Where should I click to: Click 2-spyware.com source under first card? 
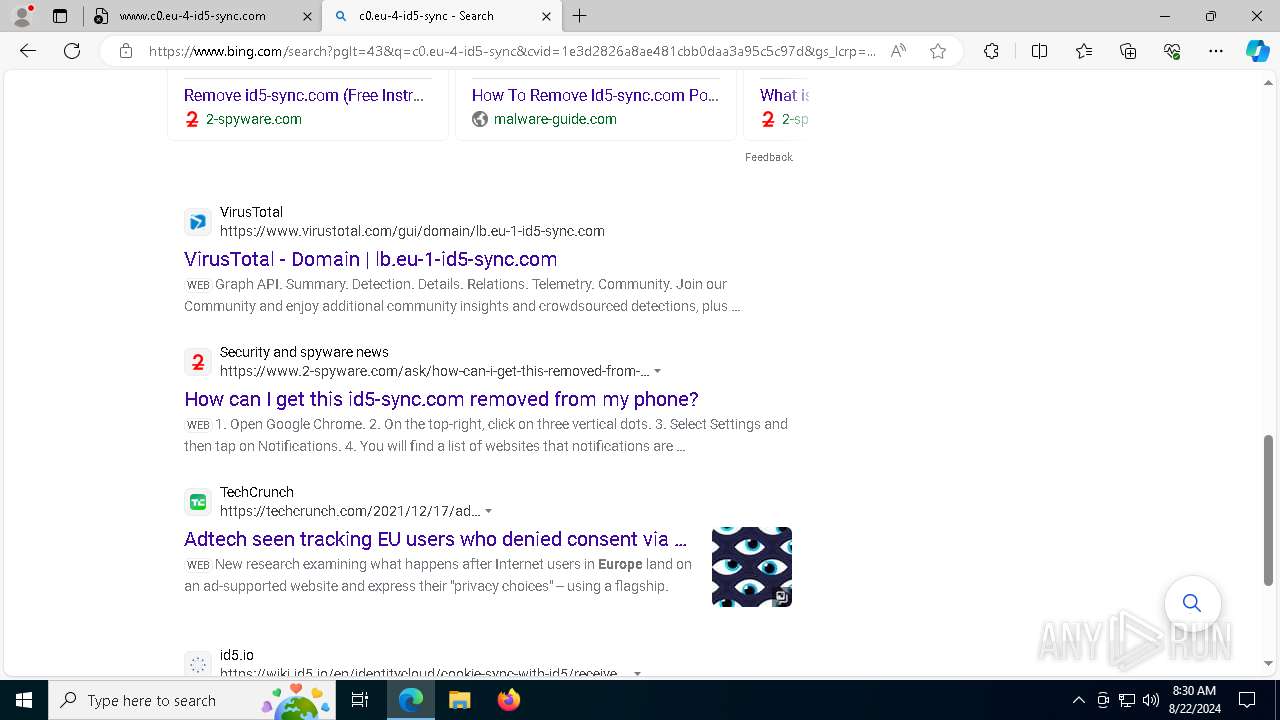253,119
